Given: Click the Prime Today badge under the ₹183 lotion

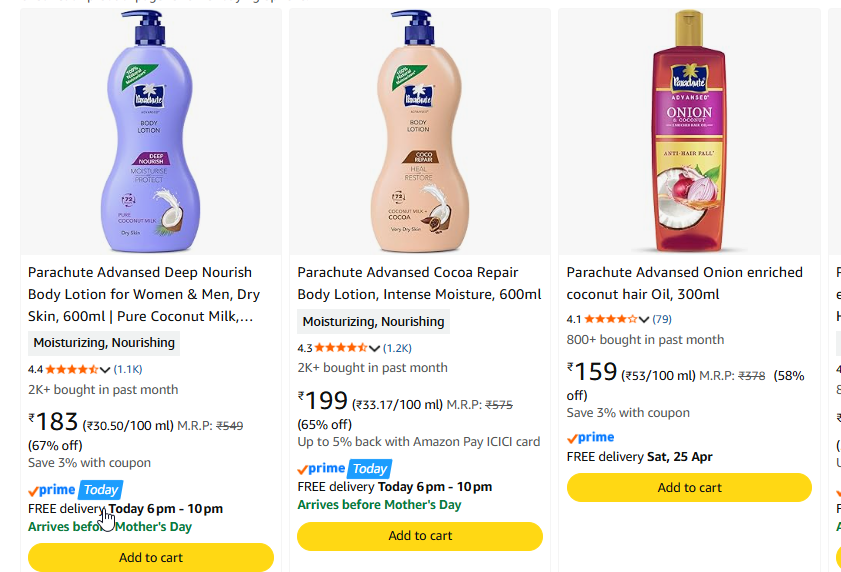Looking at the screenshot, I should (x=75, y=490).
